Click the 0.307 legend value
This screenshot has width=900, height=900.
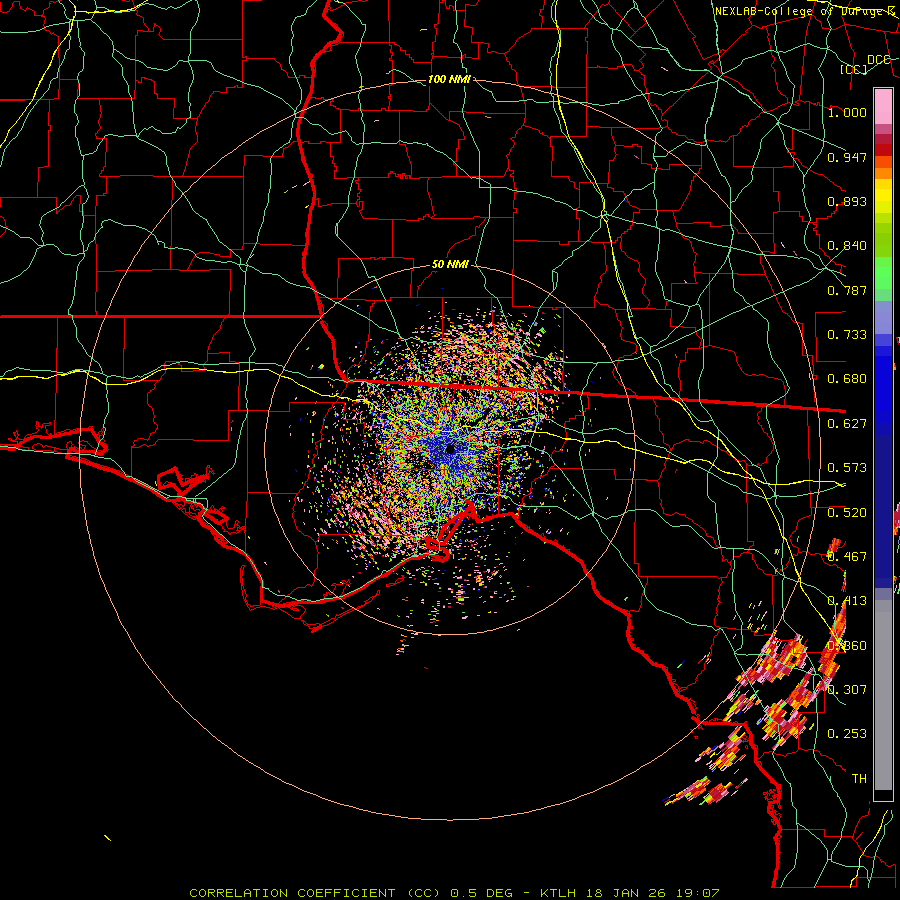click(847, 690)
